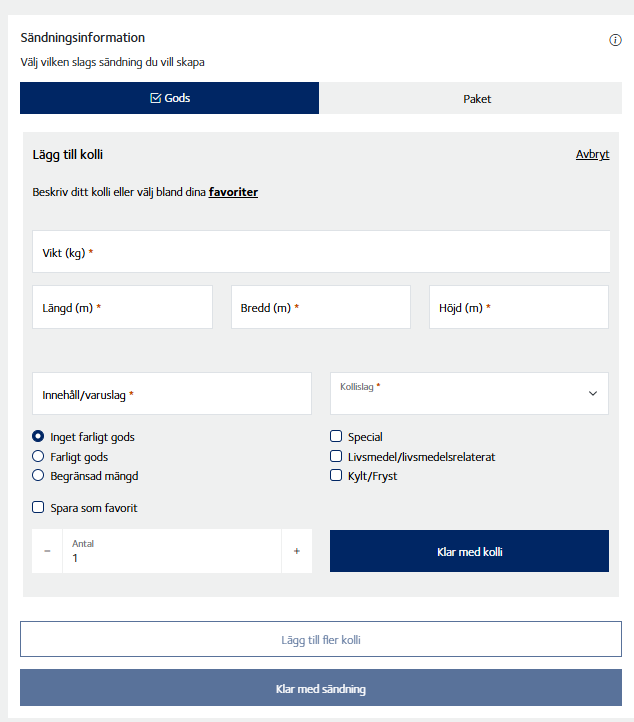Choose the Begränsad mängd radio option

pyautogui.click(x=38, y=476)
